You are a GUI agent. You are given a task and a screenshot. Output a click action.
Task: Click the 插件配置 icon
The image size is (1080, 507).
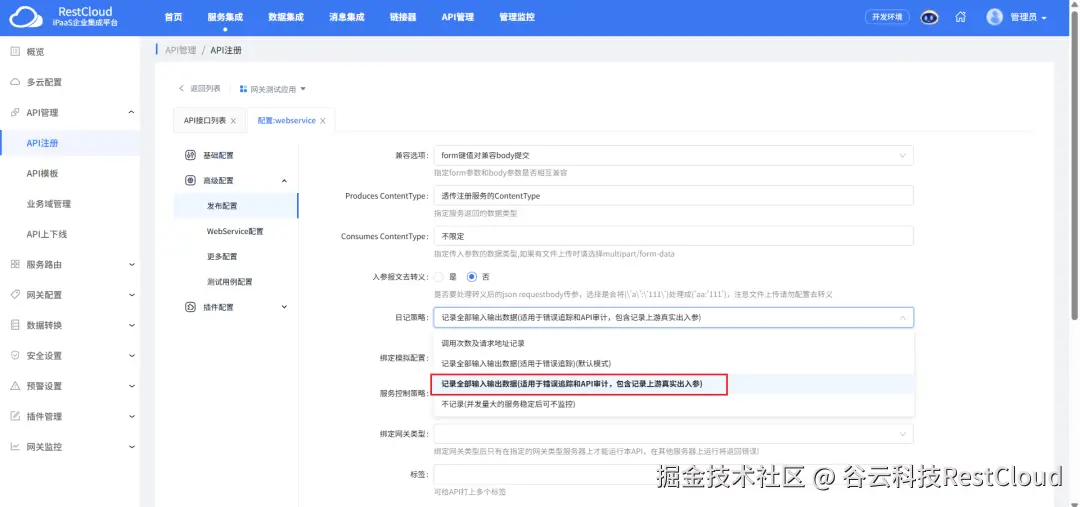coord(191,307)
